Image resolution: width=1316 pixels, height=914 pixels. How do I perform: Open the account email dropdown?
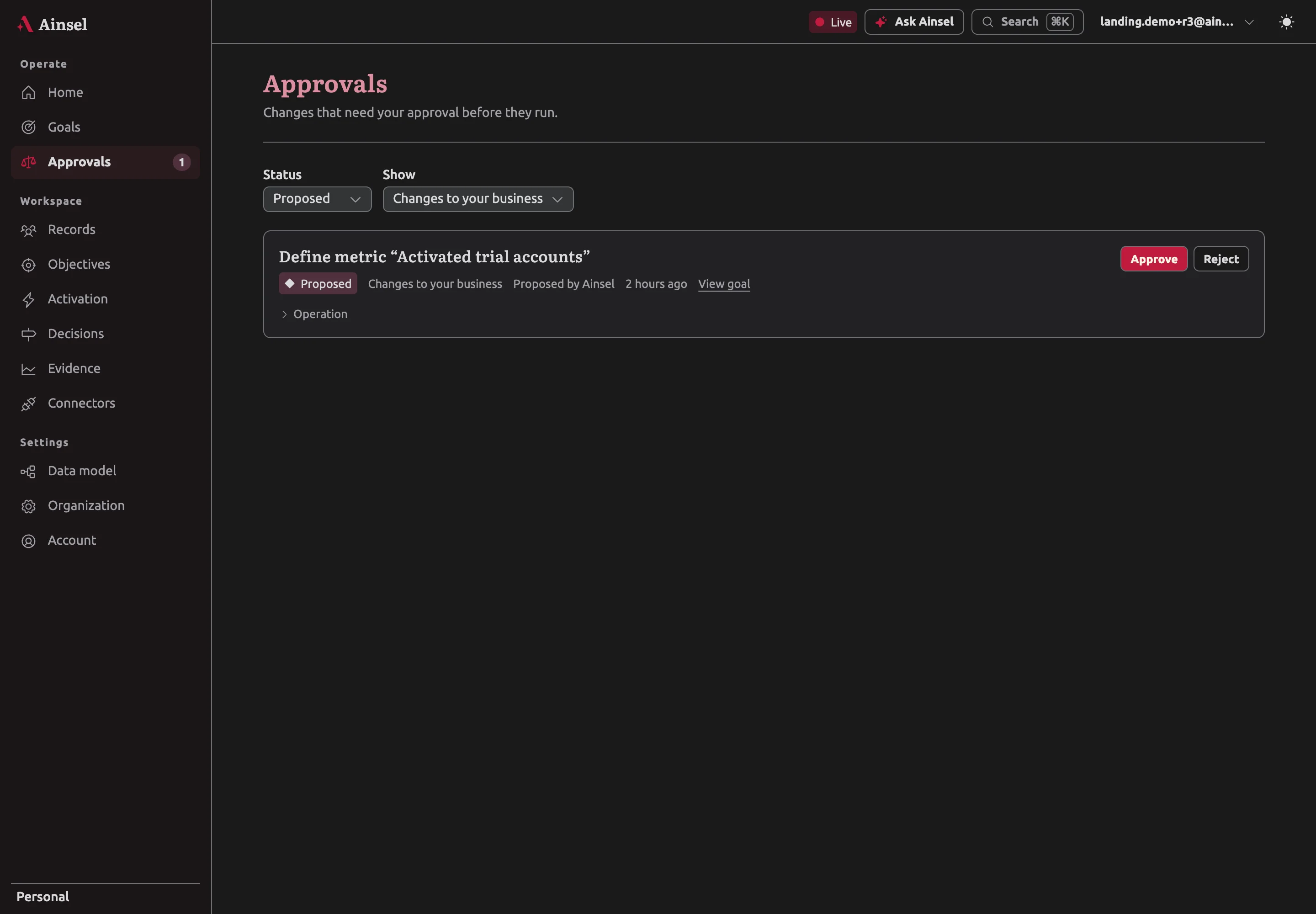coord(1177,22)
